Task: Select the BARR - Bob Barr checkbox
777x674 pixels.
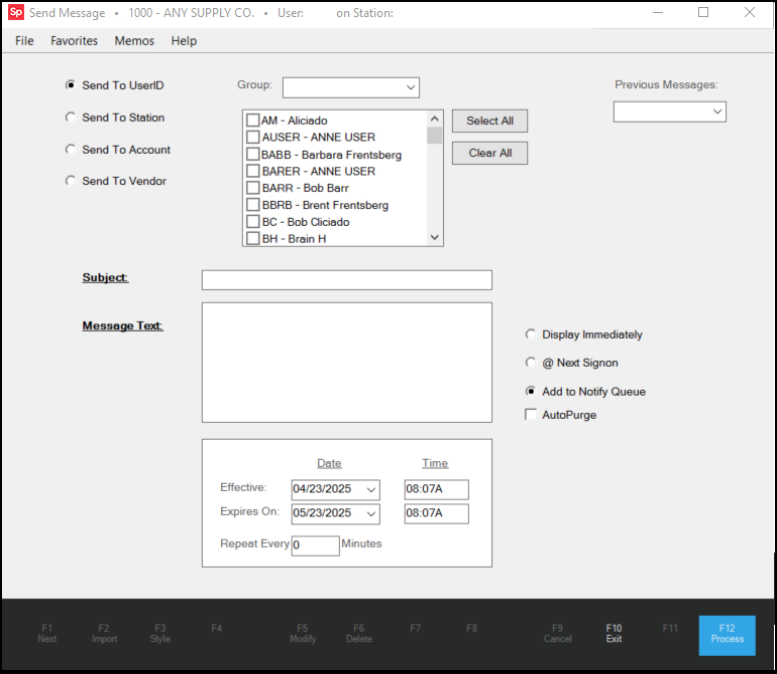Action: point(253,188)
